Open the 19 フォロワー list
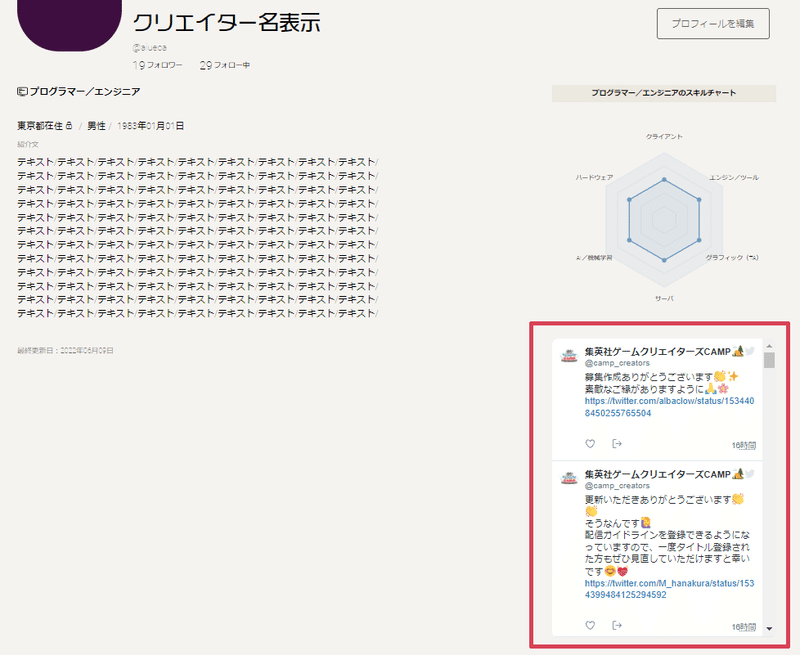 tap(157, 65)
